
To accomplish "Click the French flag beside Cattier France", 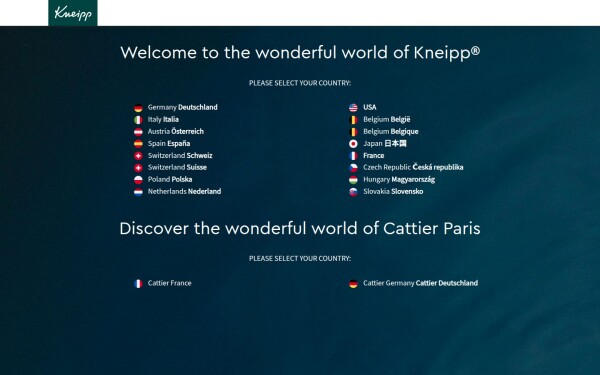I will 138,284.
